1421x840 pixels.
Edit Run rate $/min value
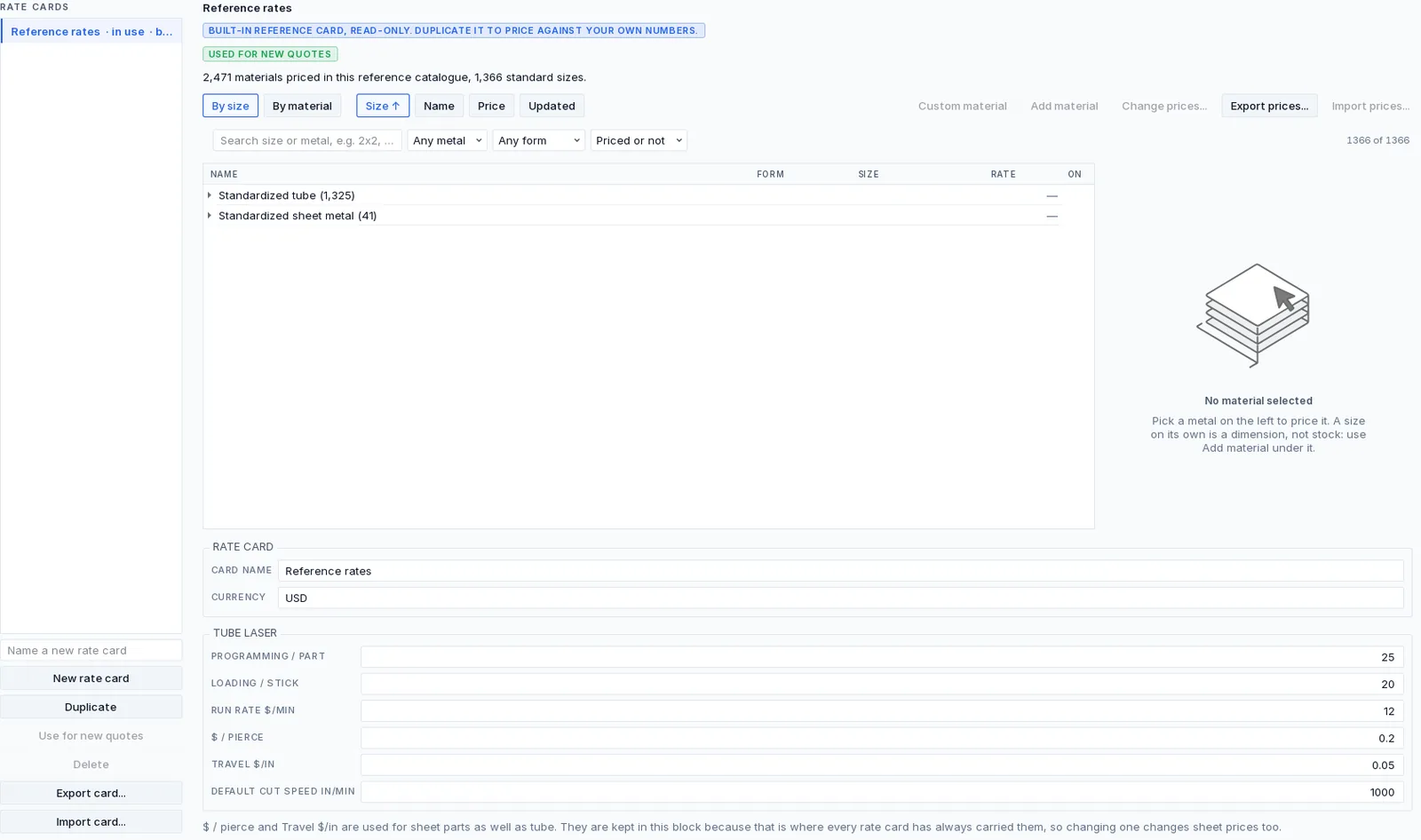pos(882,711)
